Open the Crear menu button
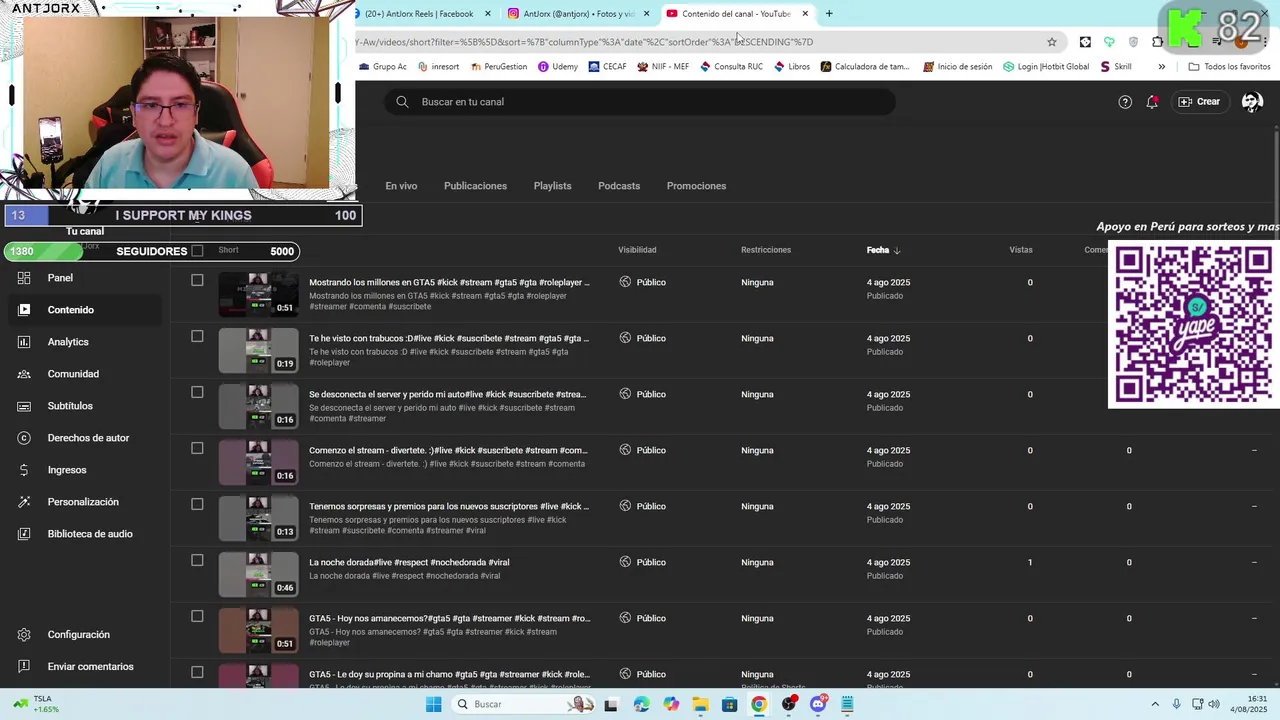 pyautogui.click(x=1199, y=102)
